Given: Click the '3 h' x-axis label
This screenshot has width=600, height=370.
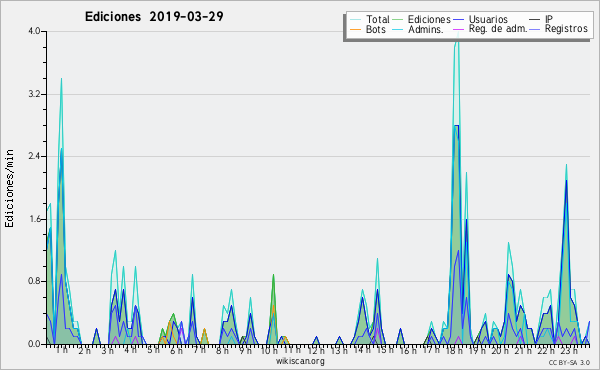Looking at the screenshot, I should click(108, 350).
